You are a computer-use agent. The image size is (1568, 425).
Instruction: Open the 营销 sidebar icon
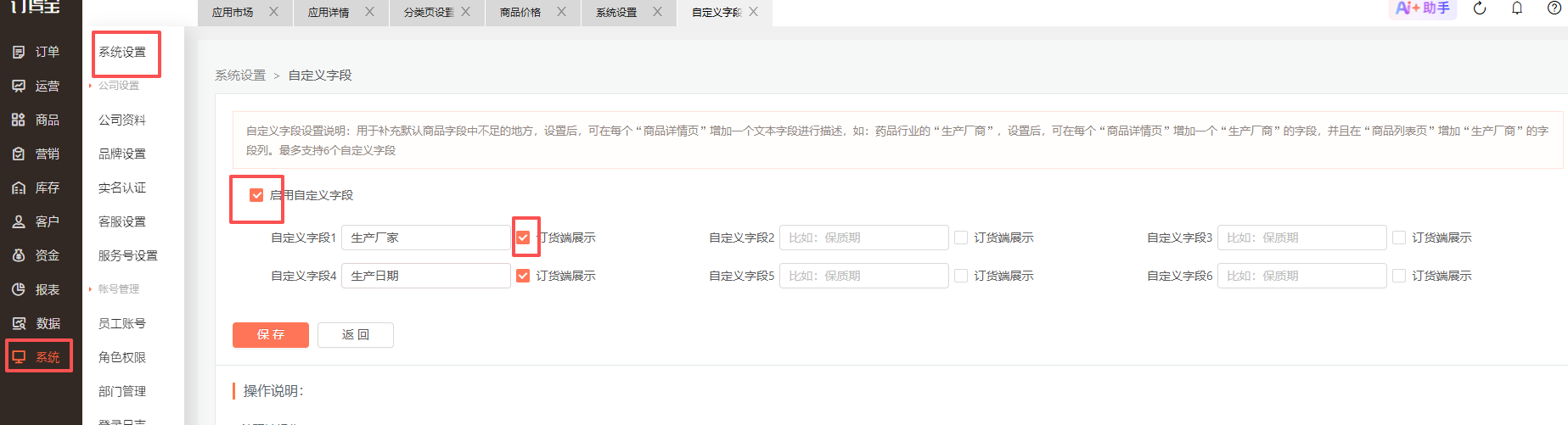[x=19, y=154]
